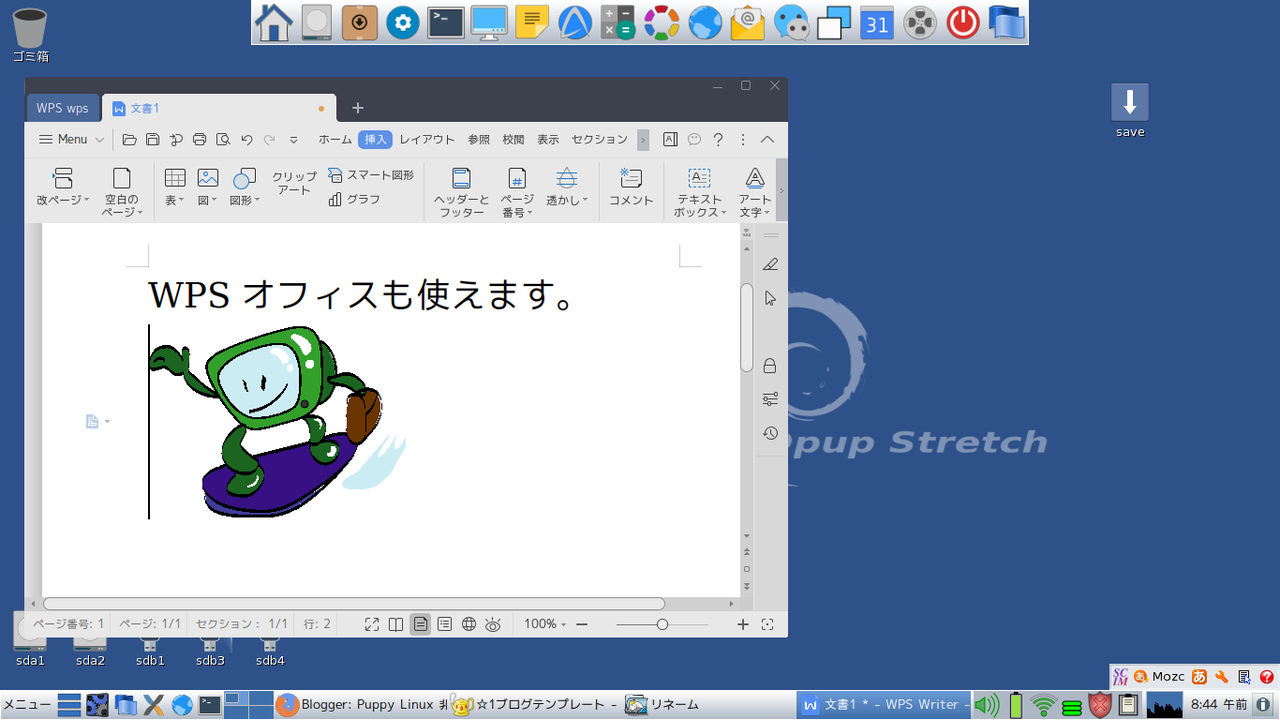Switch to WPS wps tab

[x=62, y=108]
